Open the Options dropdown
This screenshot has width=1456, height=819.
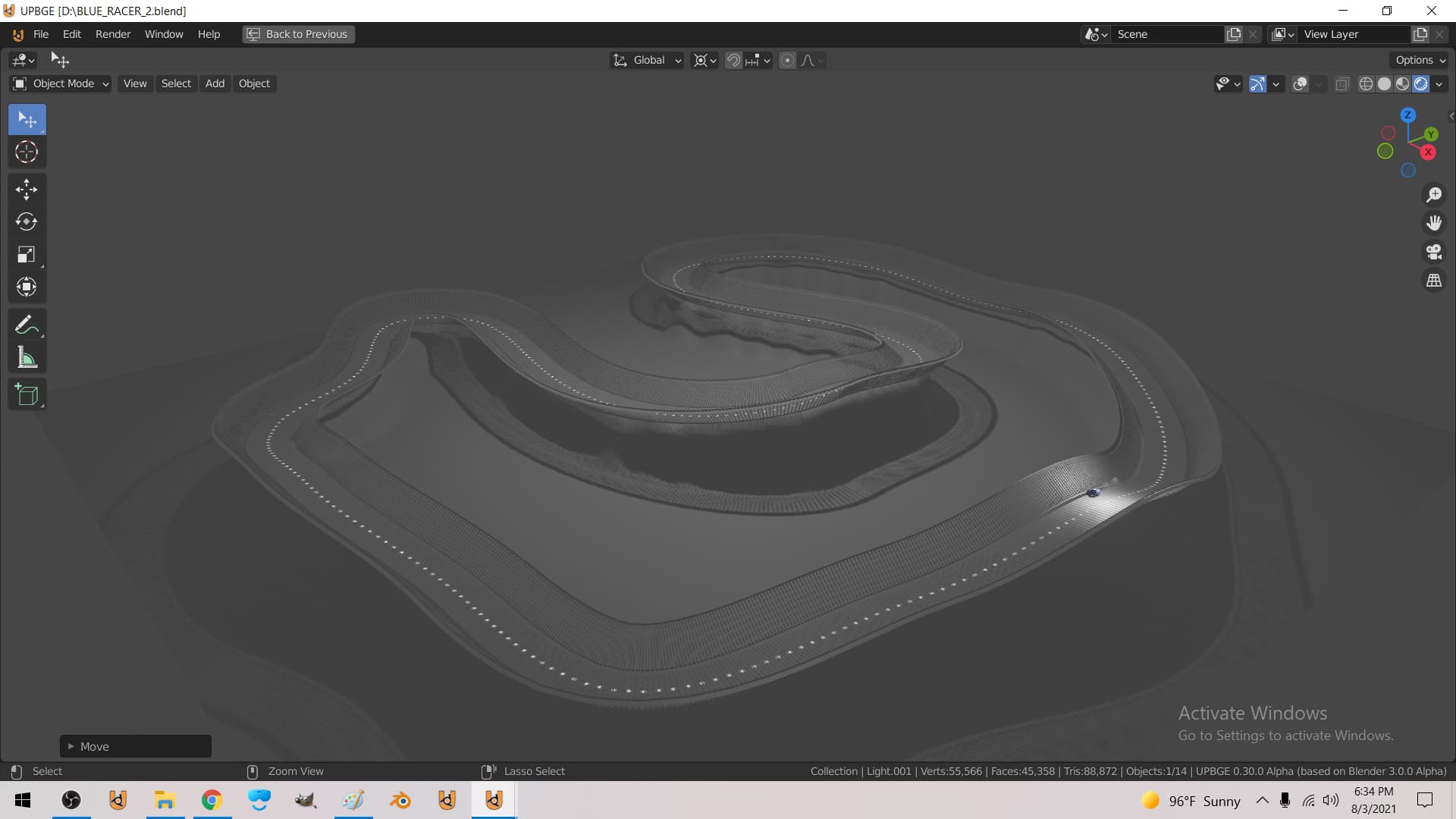1420,60
